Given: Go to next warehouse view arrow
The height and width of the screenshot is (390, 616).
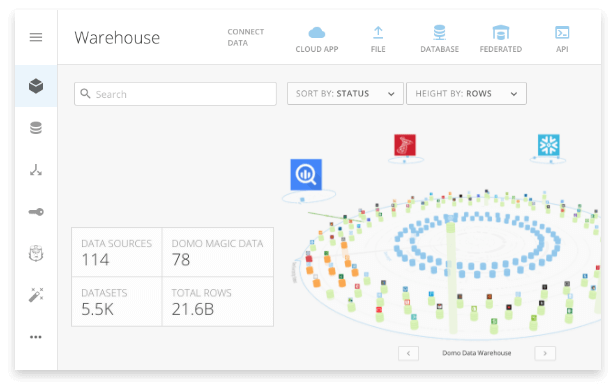Looking at the screenshot, I should coord(545,353).
